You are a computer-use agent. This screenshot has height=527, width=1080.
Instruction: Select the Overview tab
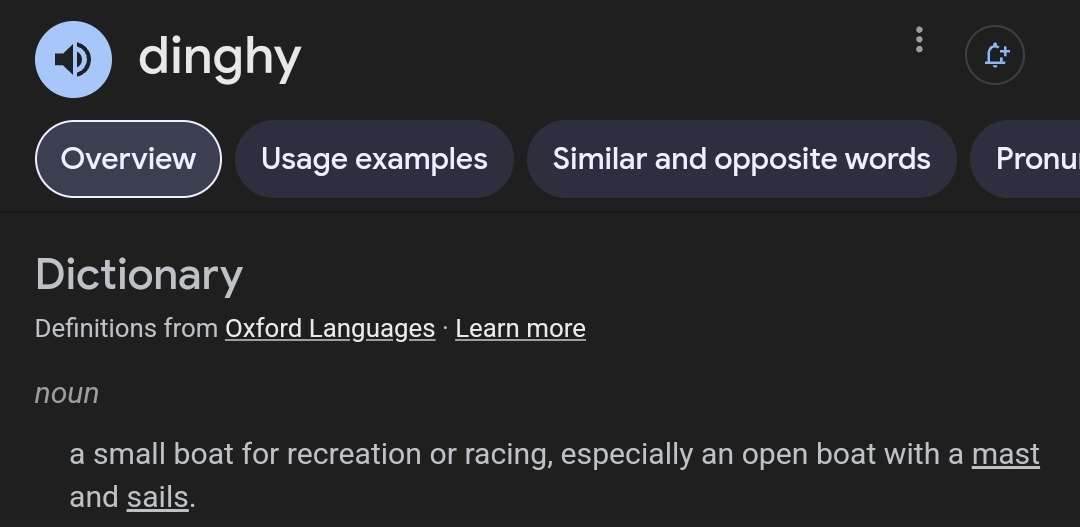128,159
